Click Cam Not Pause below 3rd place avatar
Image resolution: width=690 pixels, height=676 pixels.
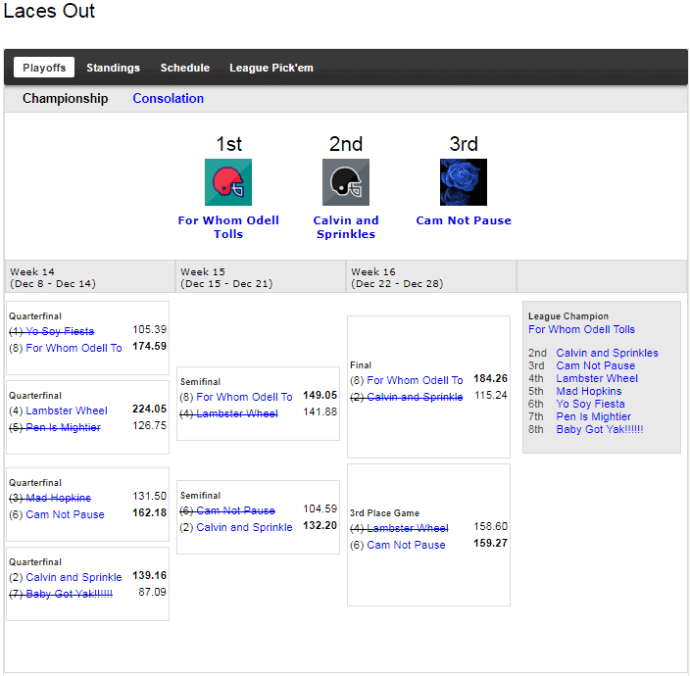point(463,221)
